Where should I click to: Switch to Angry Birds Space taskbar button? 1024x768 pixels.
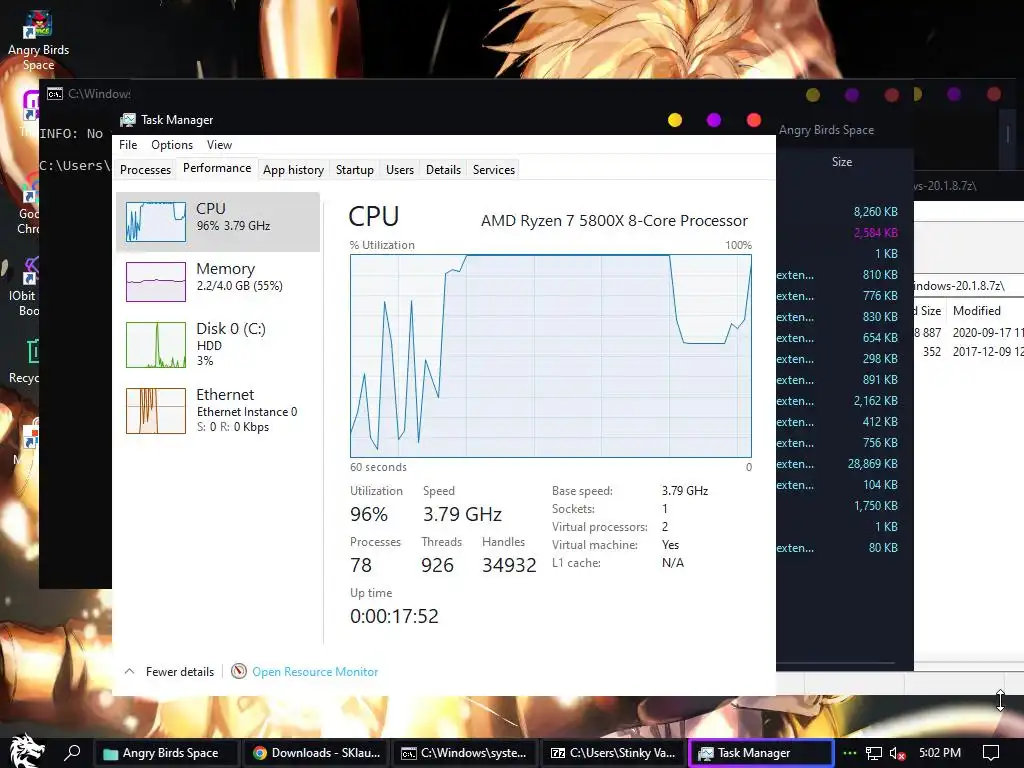166,753
